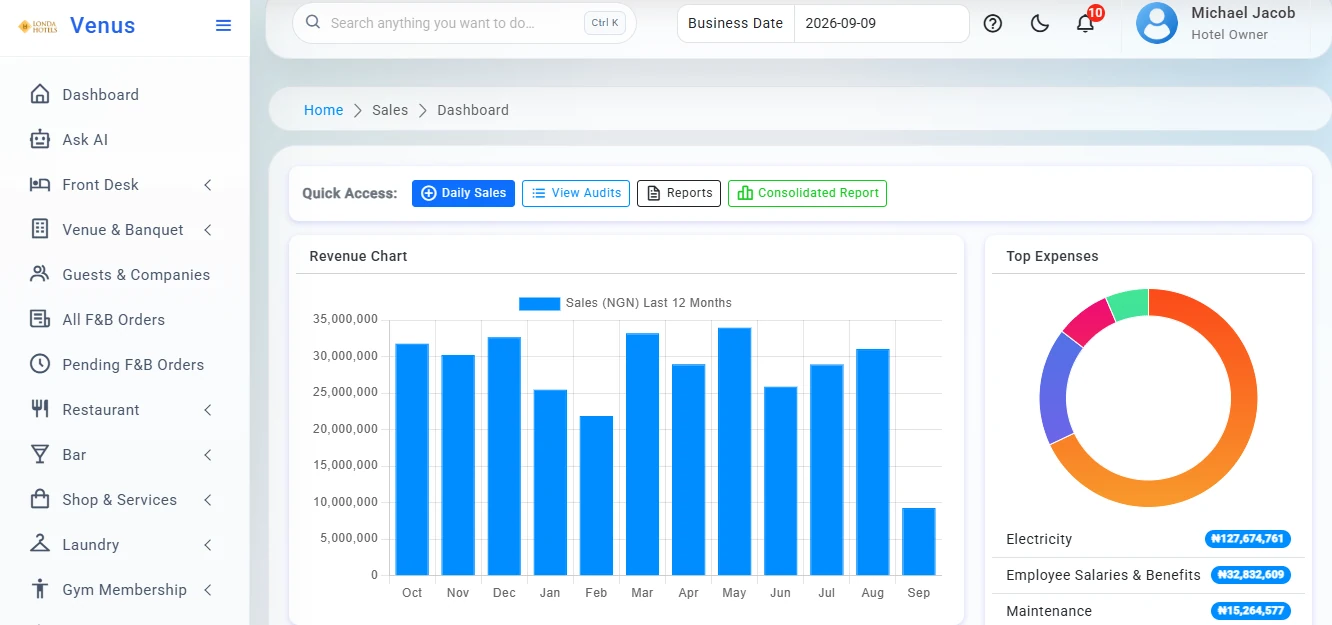Open help via question mark icon
The height and width of the screenshot is (625, 1332).
[993, 24]
